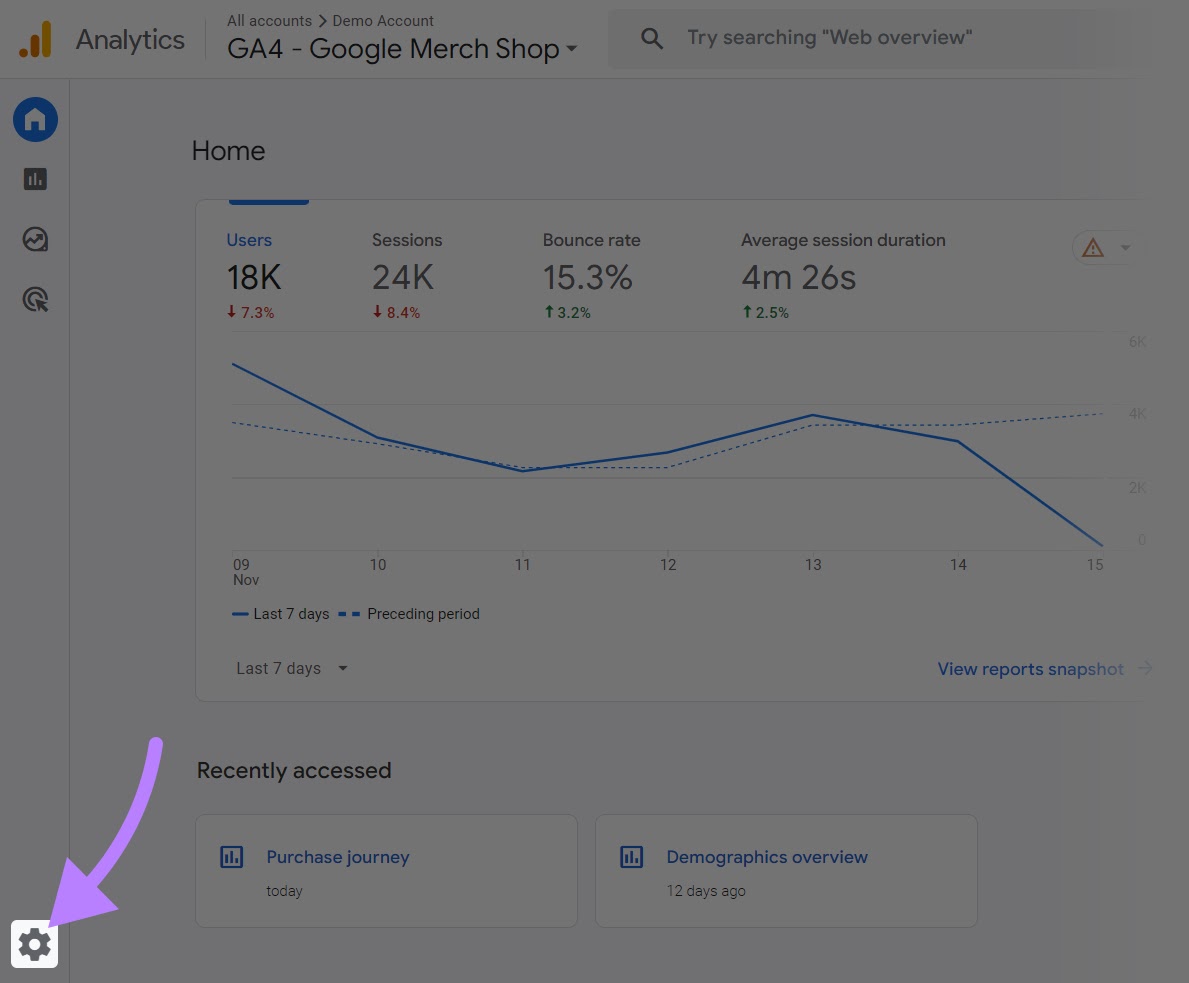1189x983 pixels.
Task: Click the All accounts breadcrumb link
Action: [269, 20]
